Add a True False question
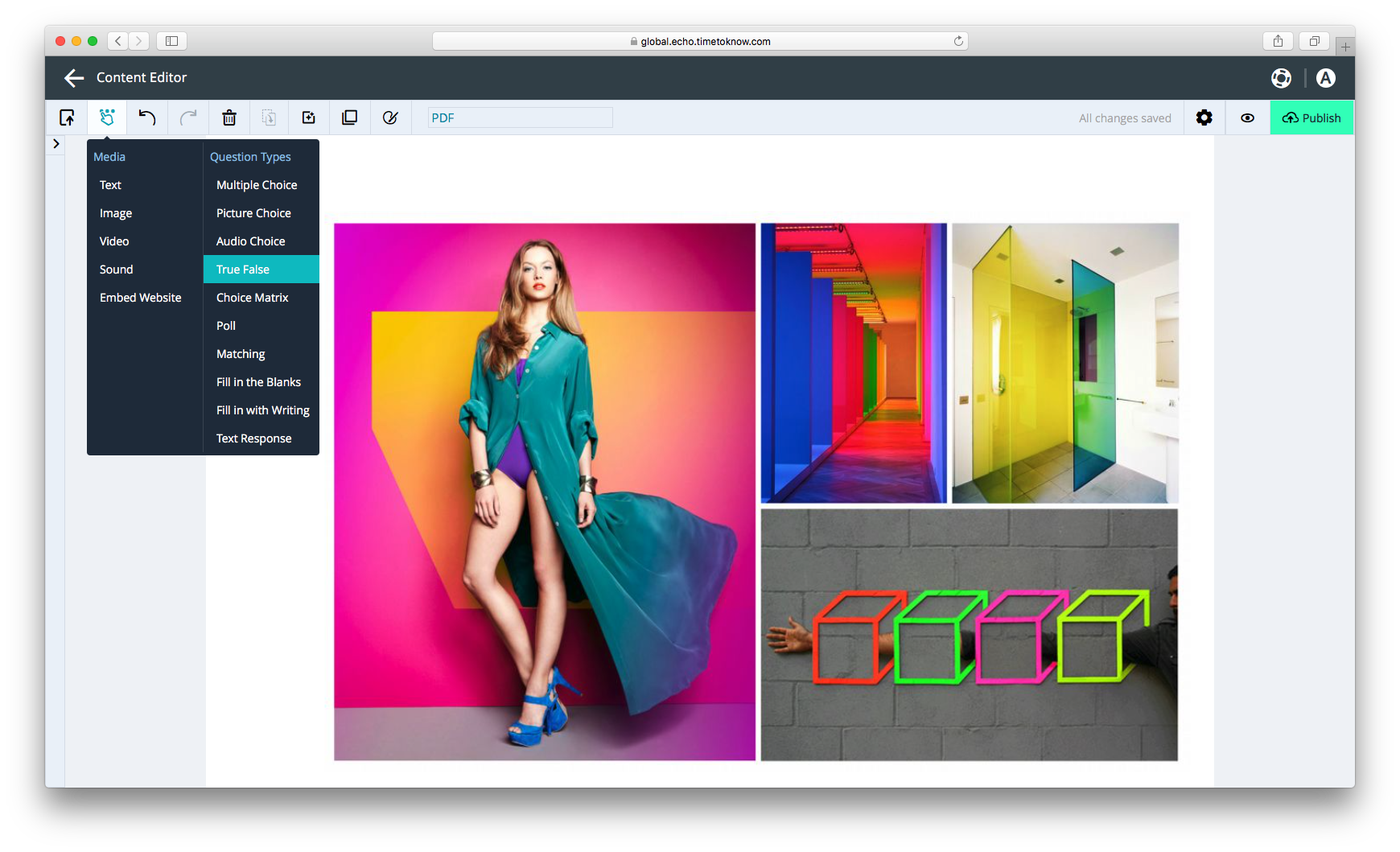Image resolution: width=1400 pixels, height=852 pixels. click(261, 270)
